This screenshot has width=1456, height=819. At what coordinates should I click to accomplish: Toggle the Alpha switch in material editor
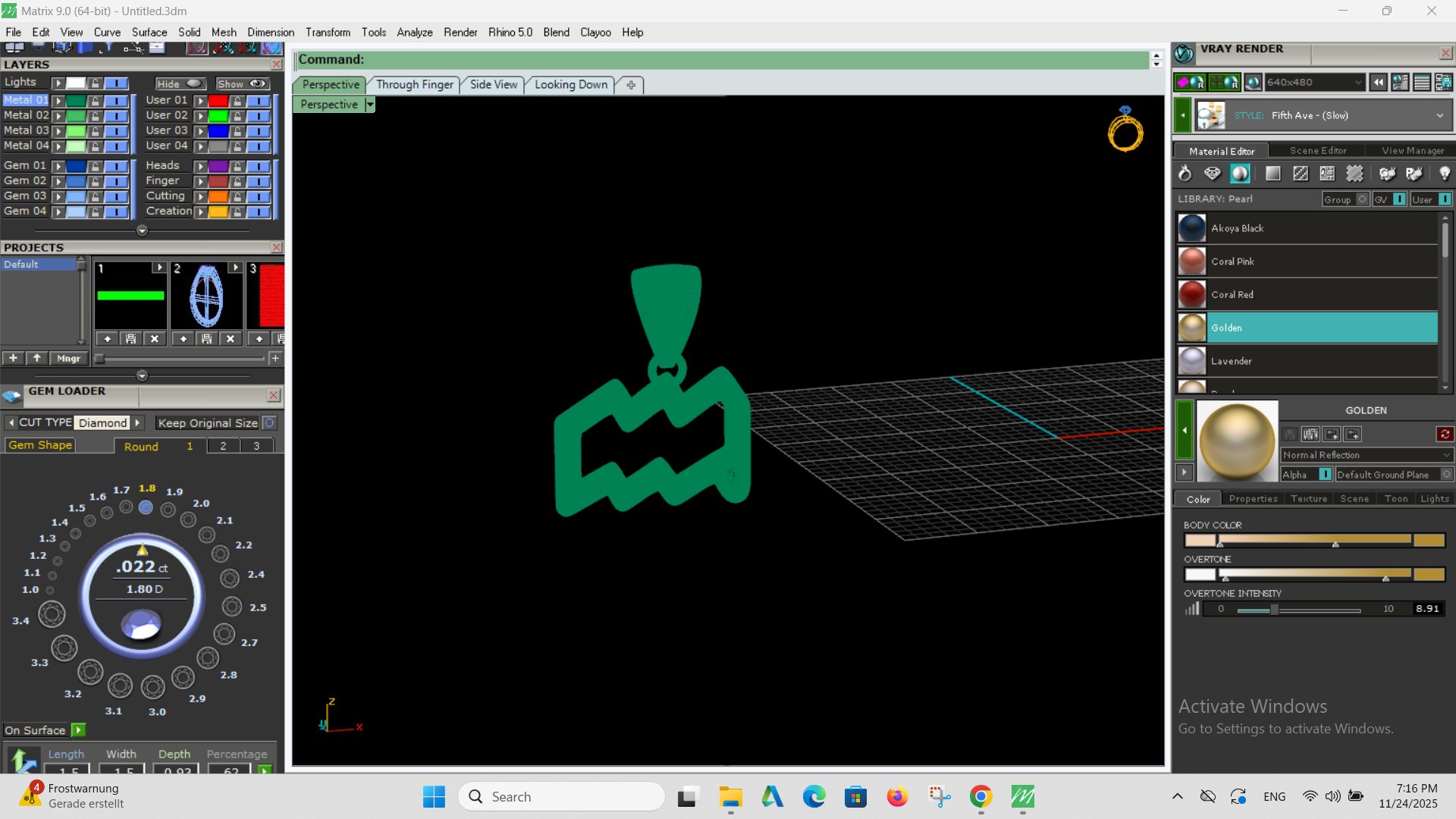[x=1325, y=474]
